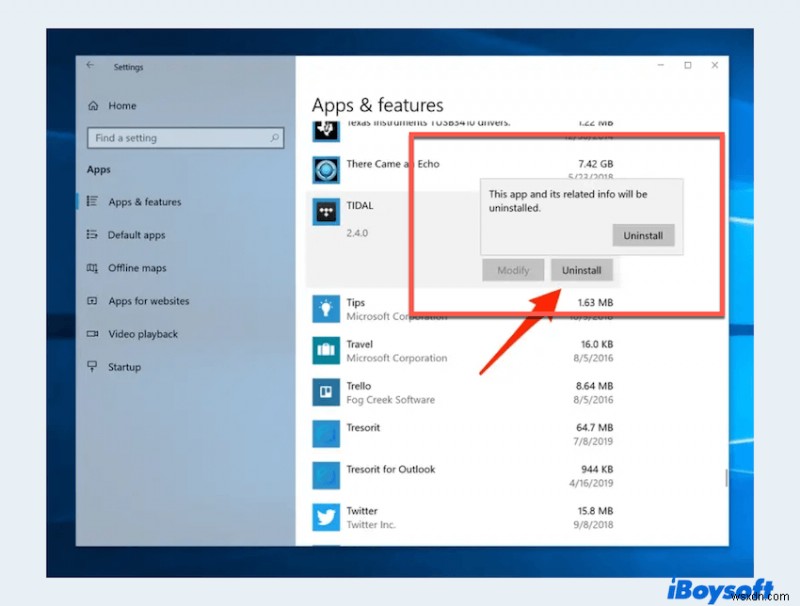The height and width of the screenshot is (606, 800).
Task: Select the Texas Instruments drivers icon
Action: click(326, 130)
